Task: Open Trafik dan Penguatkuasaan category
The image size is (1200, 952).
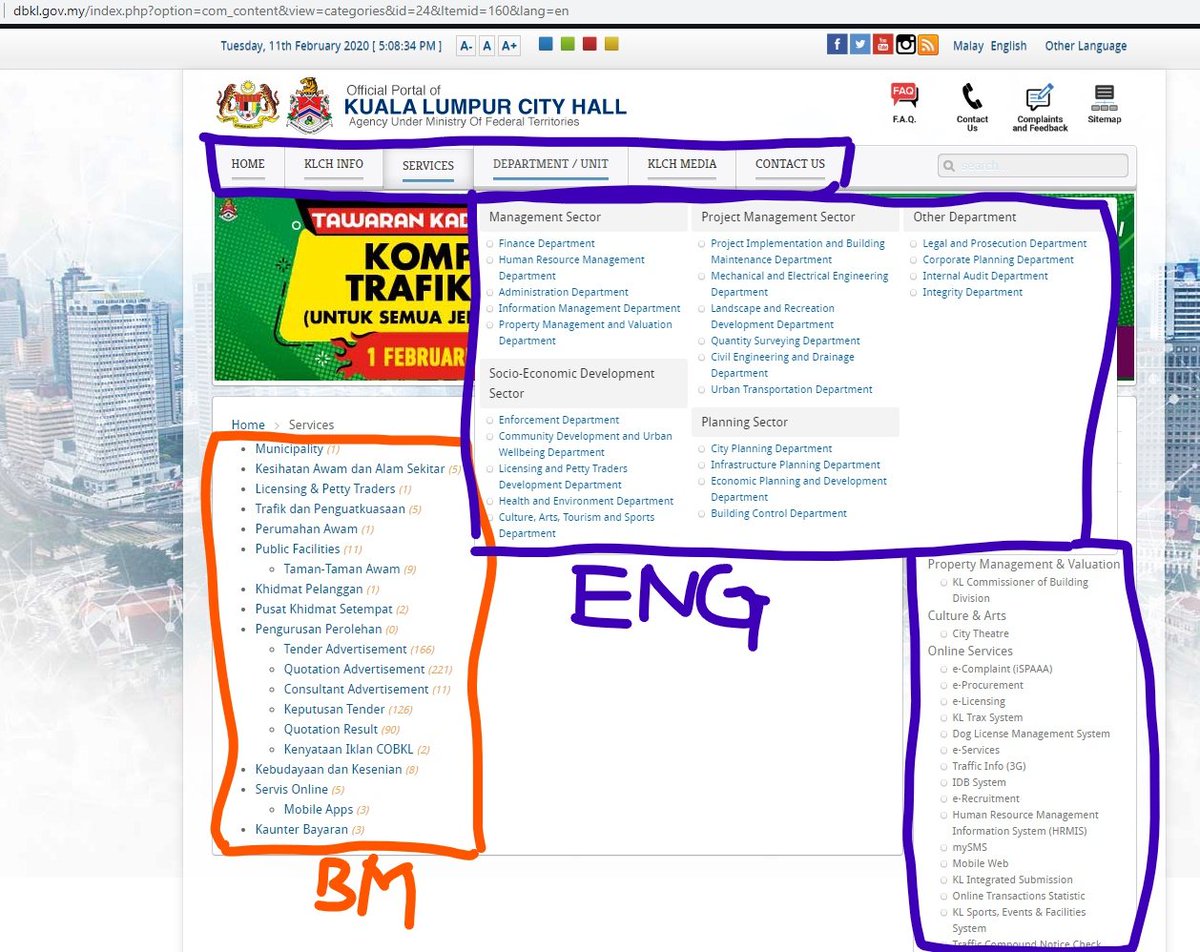Action: click(x=330, y=510)
